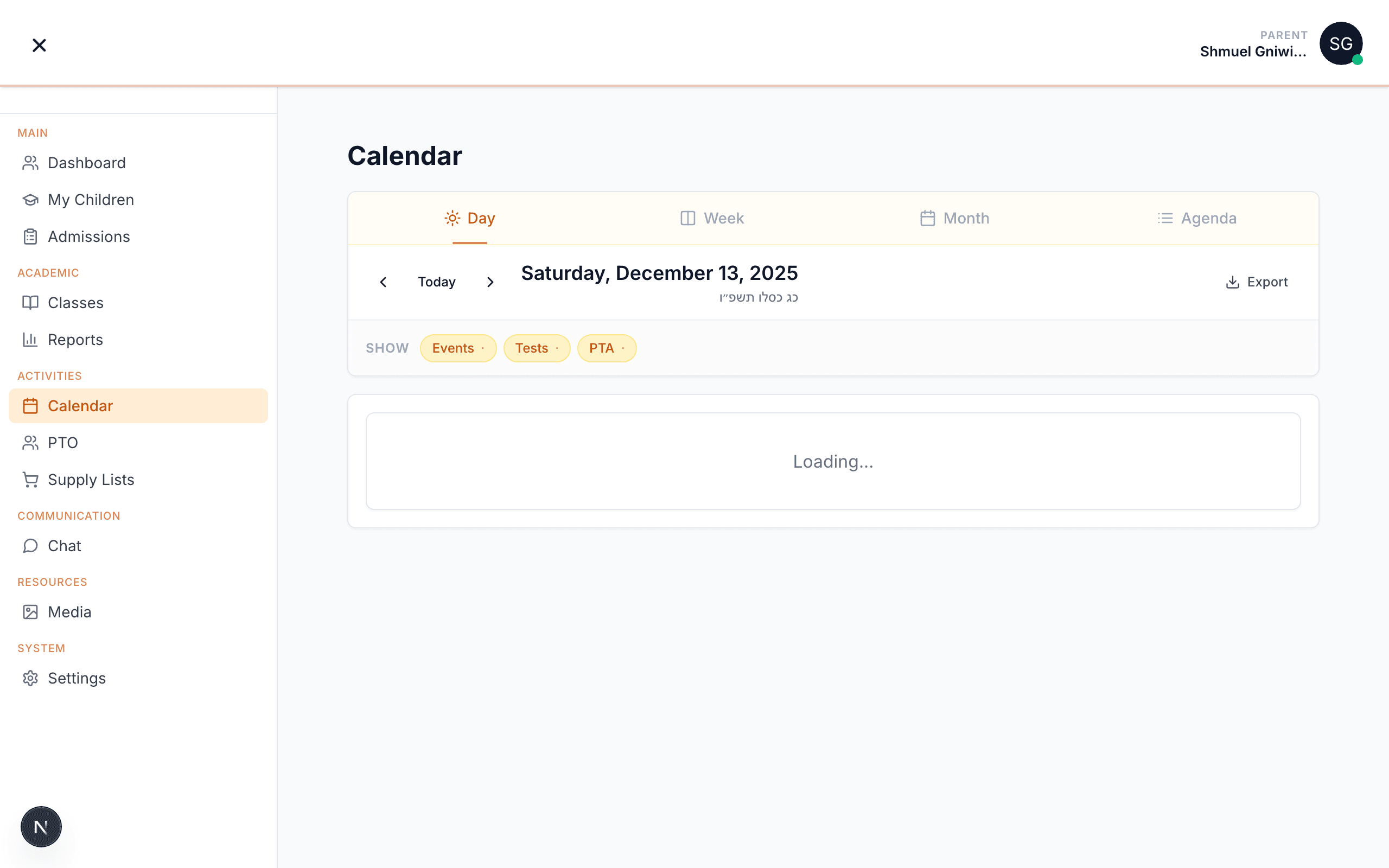Image resolution: width=1389 pixels, height=868 pixels.
Task: Switch to the Week view tab
Action: (x=711, y=218)
